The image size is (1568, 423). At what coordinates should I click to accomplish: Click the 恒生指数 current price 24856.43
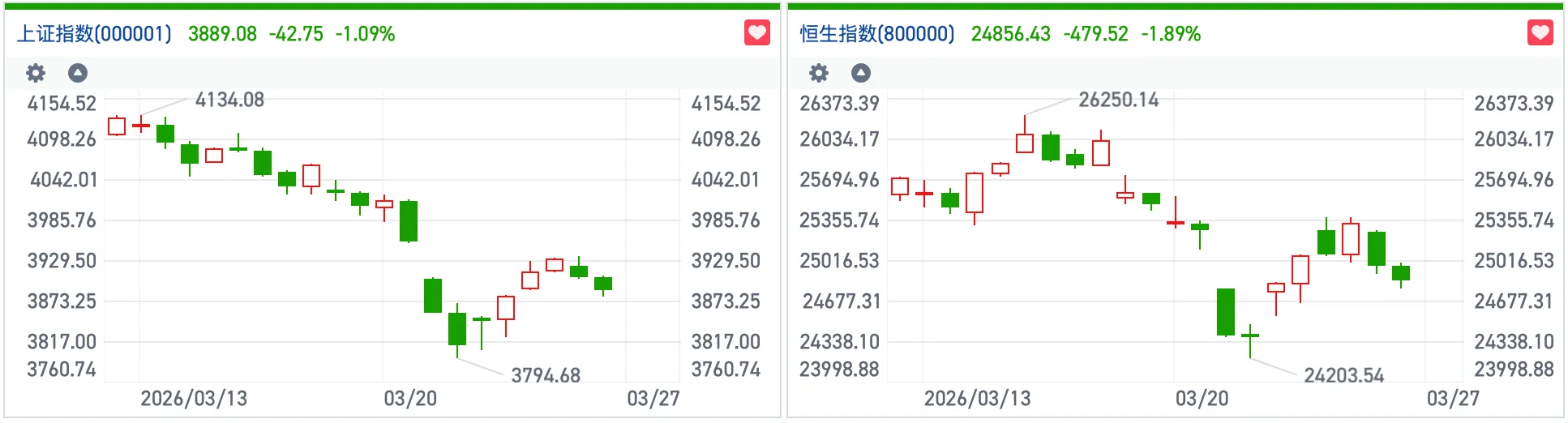[1011, 34]
